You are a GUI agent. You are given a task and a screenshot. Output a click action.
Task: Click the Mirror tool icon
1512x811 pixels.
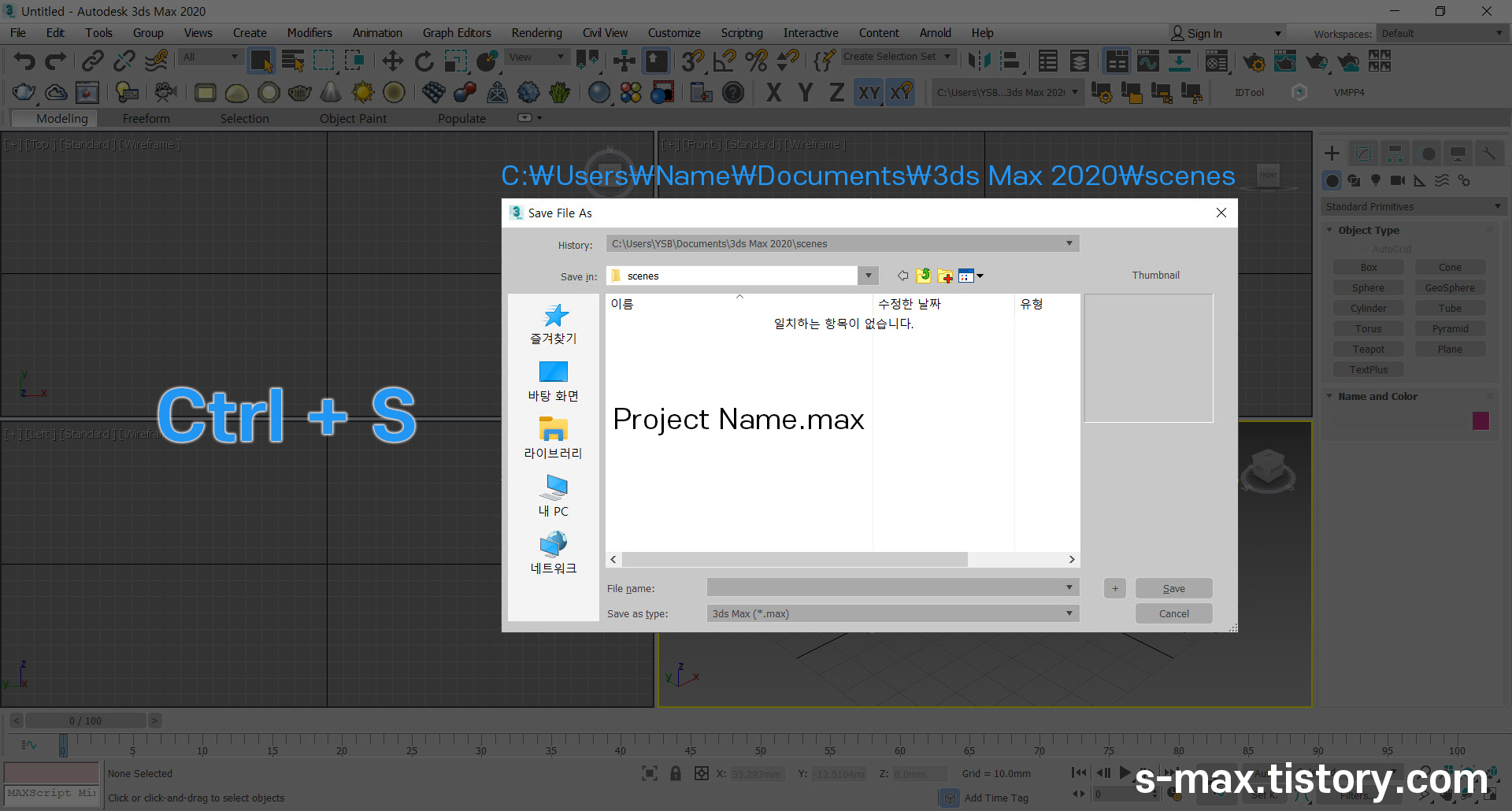pyautogui.click(x=980, y=61)
